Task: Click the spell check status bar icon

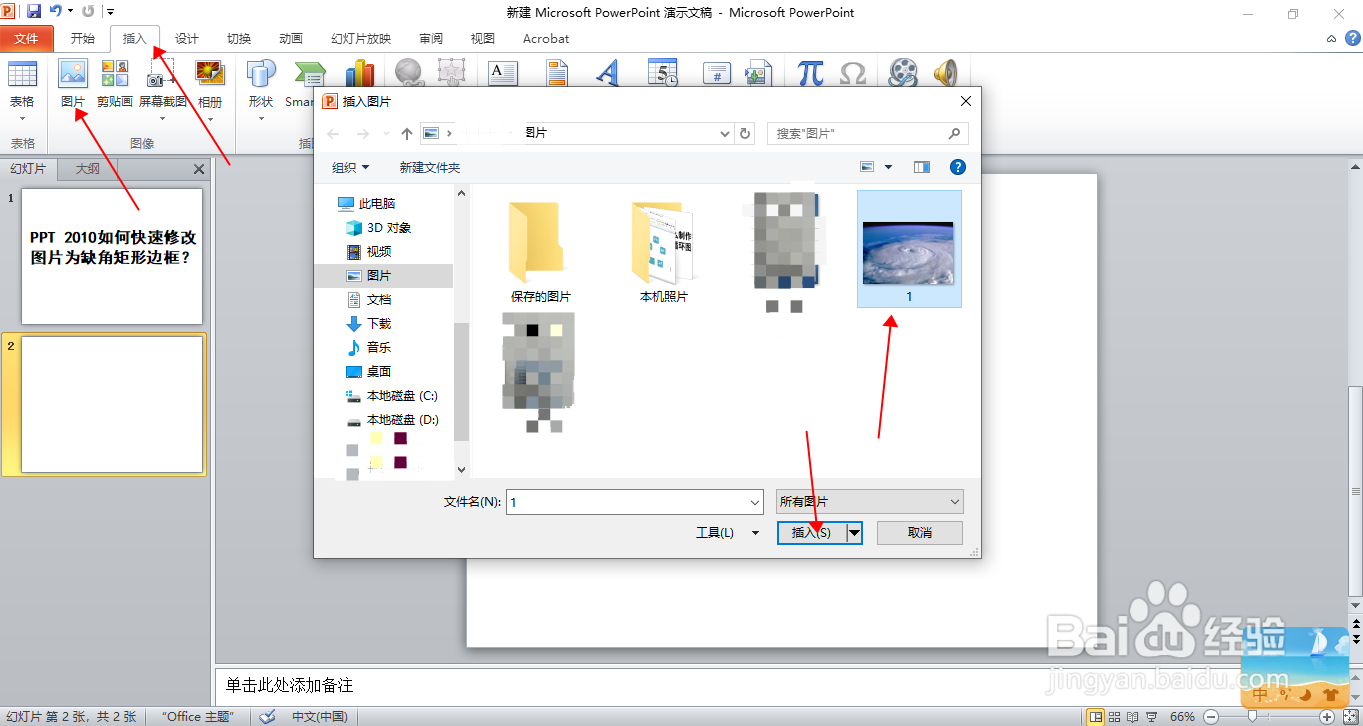Action: pyautogui.click(x=267, y=716)
